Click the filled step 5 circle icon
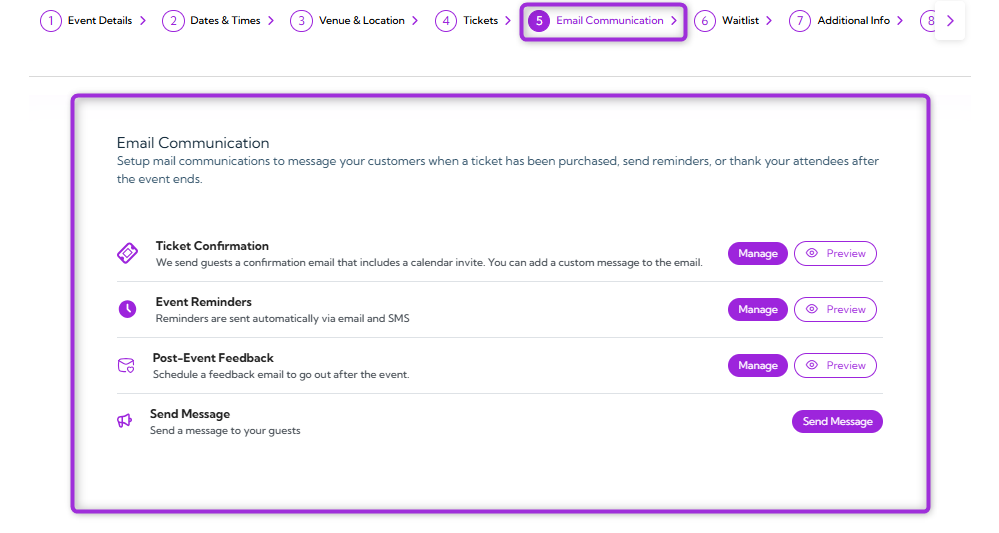The height and width of the screenshot is (533, 999). [x=539, y=21]
